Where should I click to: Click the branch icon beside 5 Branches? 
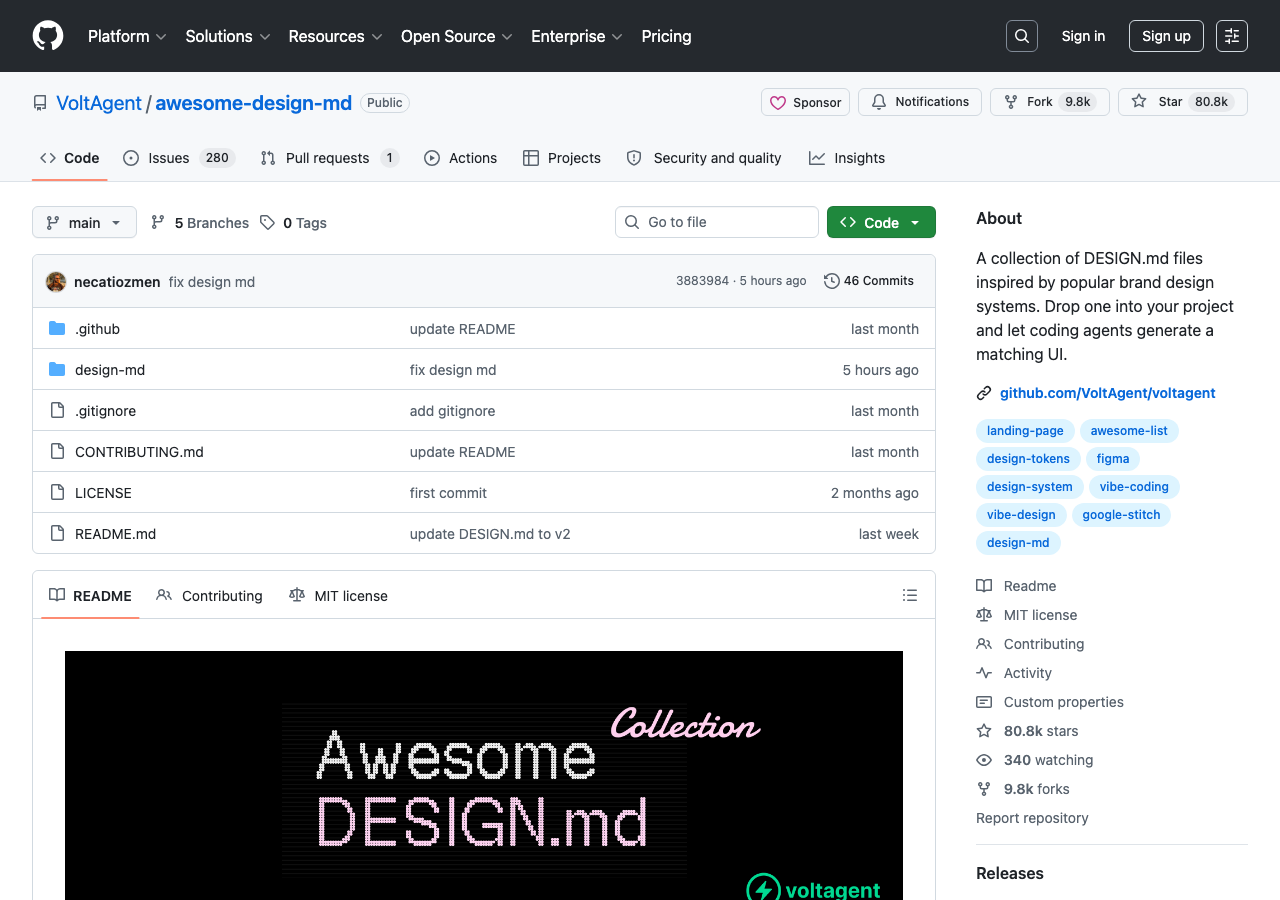(158, 222)
